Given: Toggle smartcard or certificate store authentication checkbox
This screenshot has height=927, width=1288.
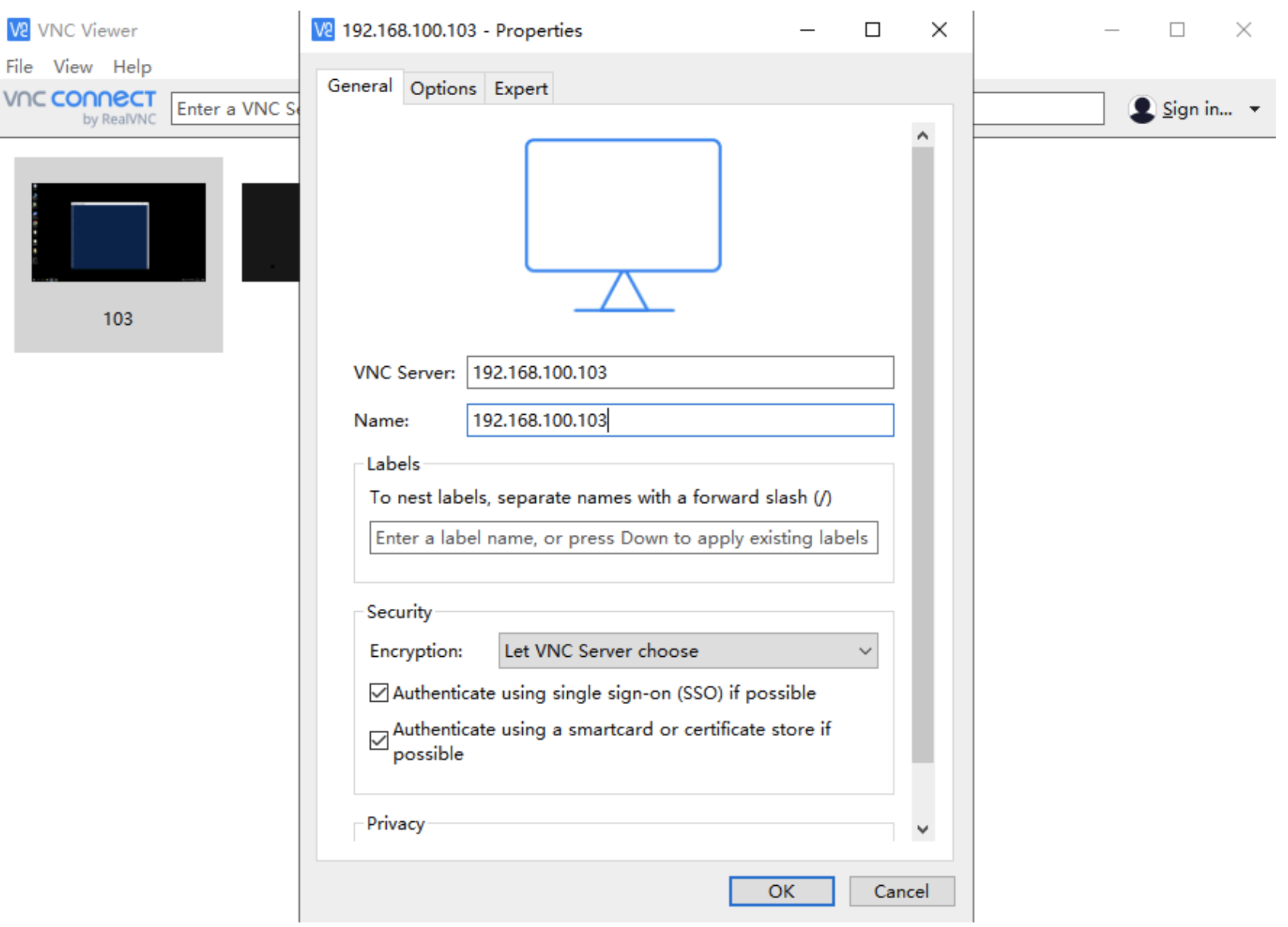Looking at the screenshot, I should 378,741.
